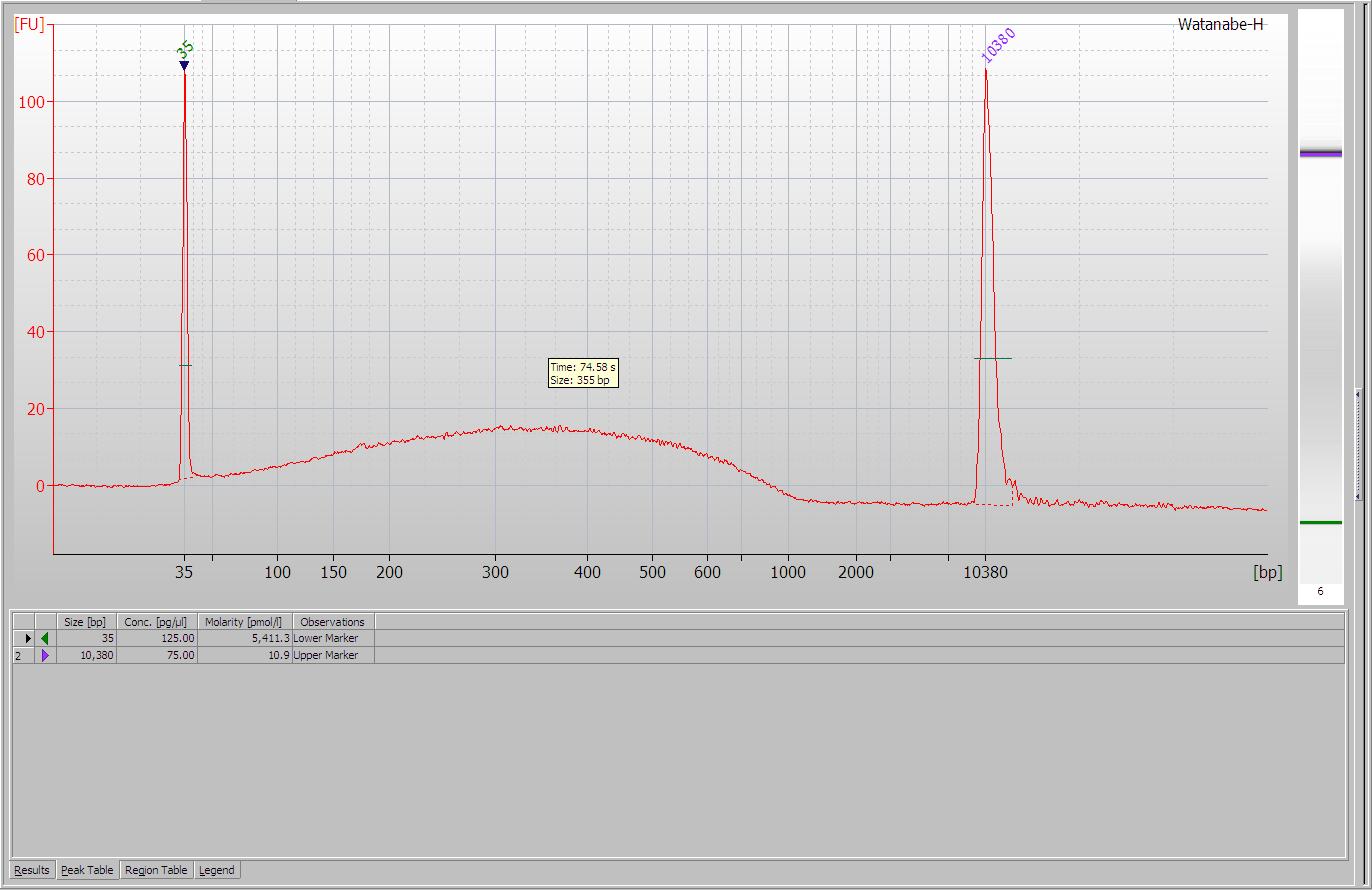Click the green lower marker triangle icon in table
The image size is (1372, 890).
coord(45,638)
